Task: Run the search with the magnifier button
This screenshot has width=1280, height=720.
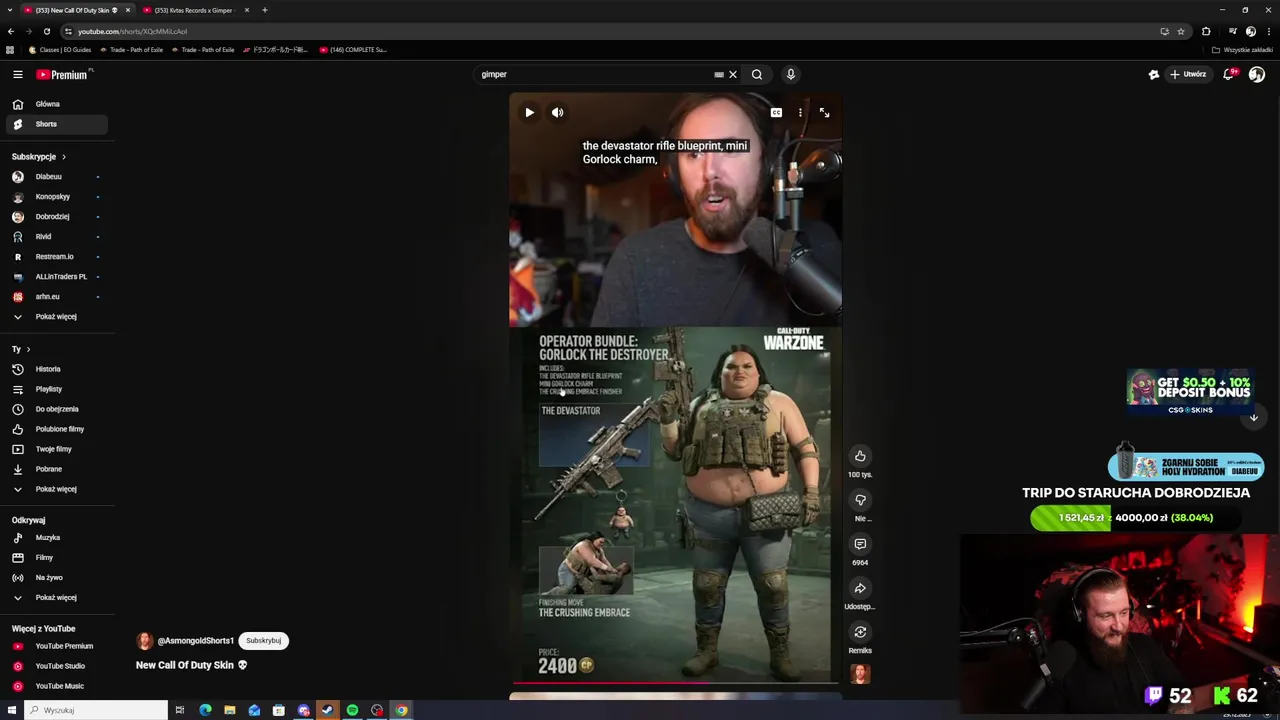Action: pos(757,74)
